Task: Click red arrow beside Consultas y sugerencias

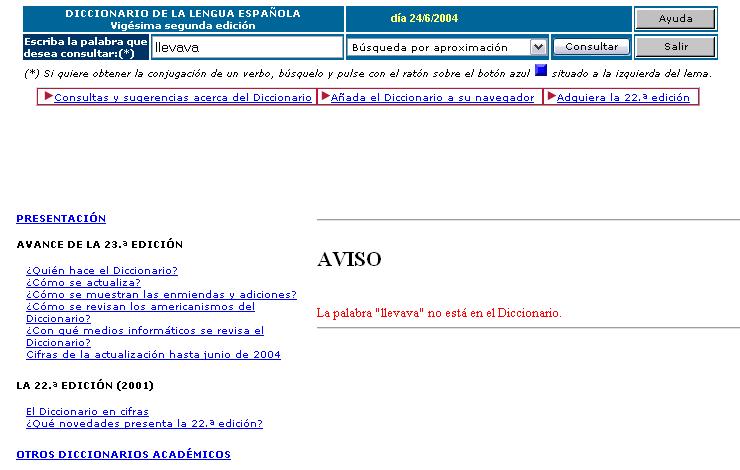Action: point(48,96)
